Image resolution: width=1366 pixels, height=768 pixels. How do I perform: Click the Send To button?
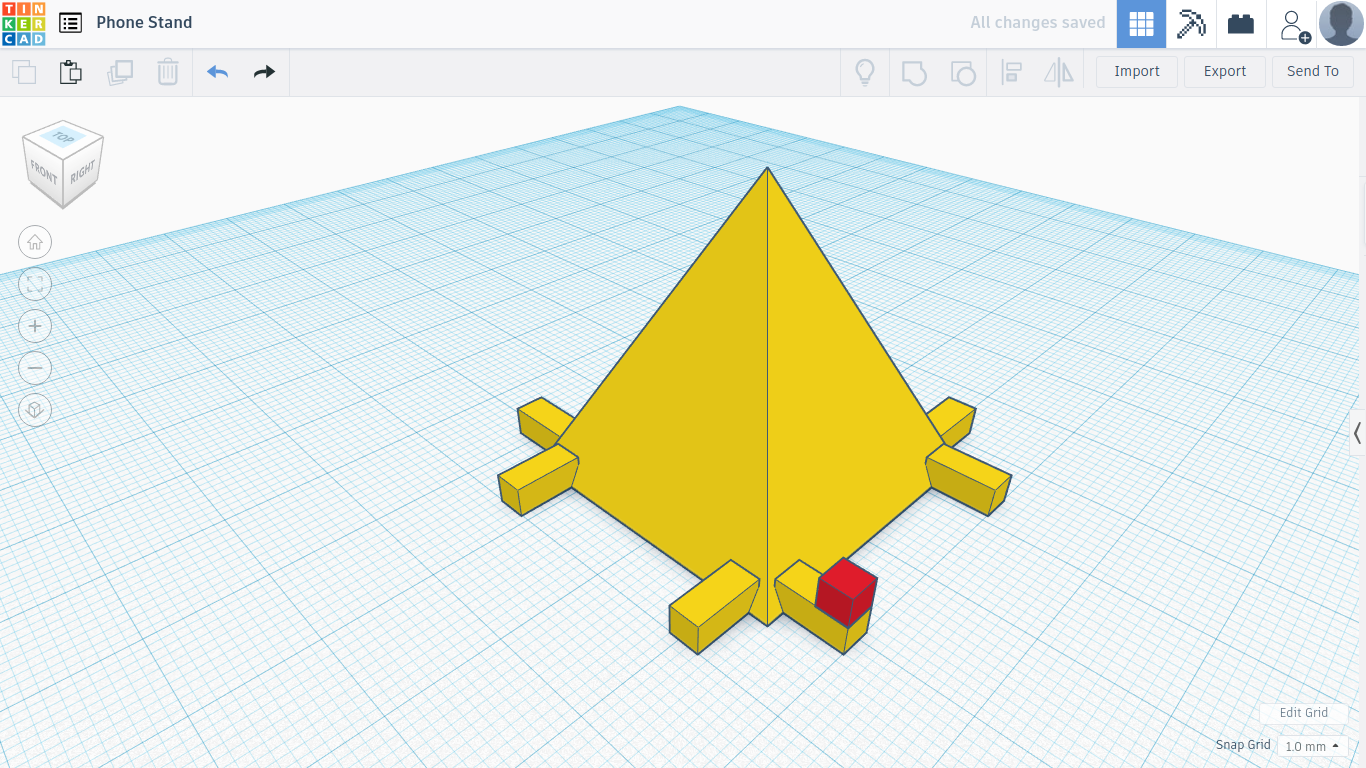tap(1313, 71)
